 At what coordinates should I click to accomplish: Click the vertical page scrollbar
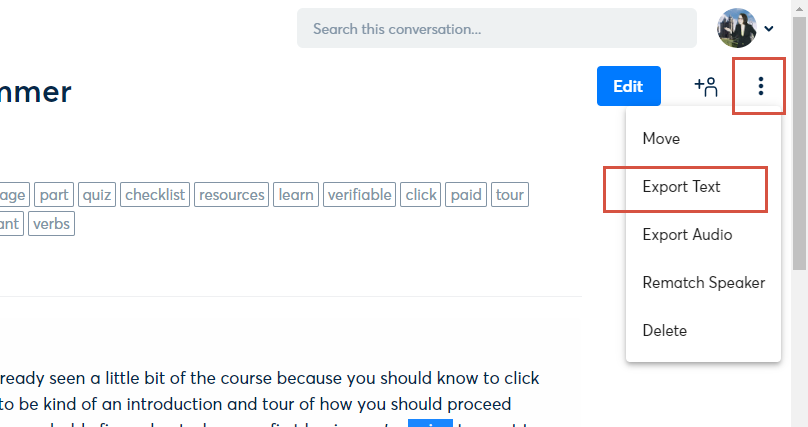coord(799,150)
